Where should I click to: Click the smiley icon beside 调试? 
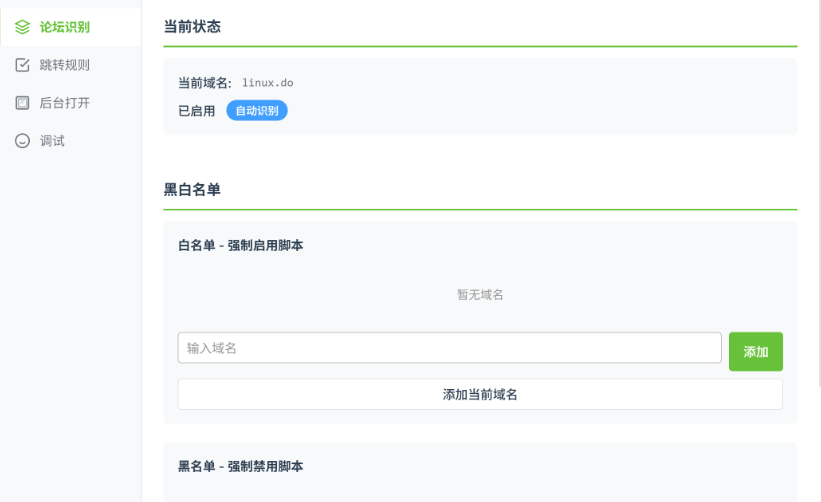pyautogui.click(x=22, y=141)
